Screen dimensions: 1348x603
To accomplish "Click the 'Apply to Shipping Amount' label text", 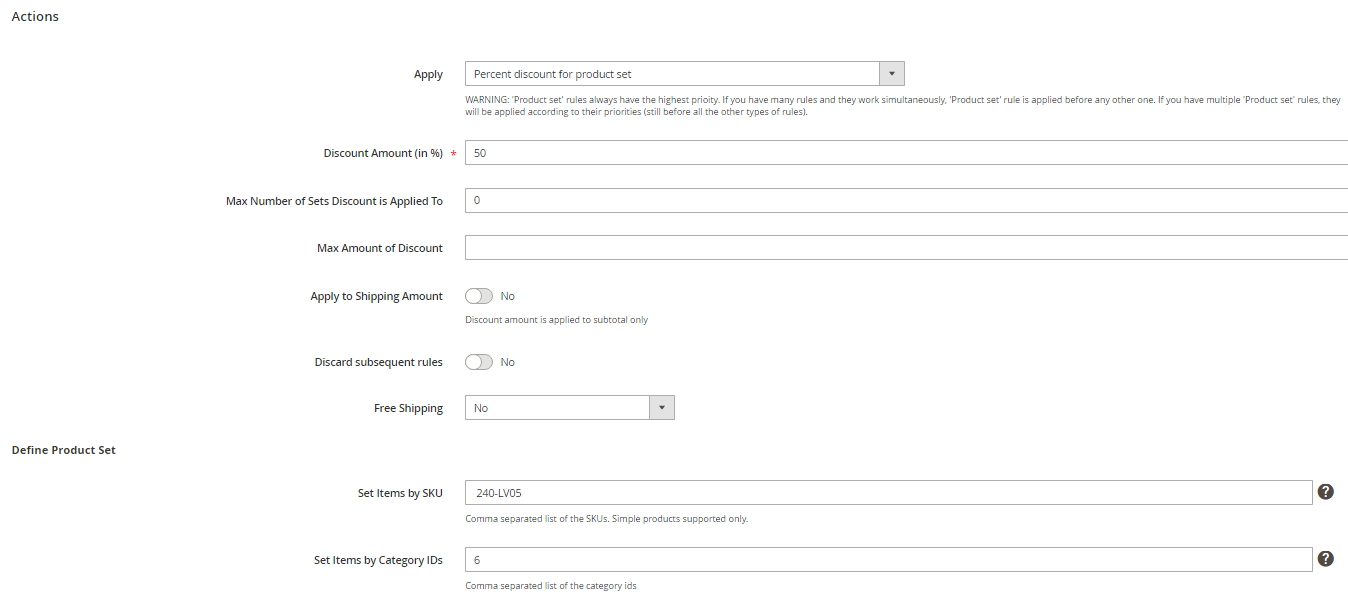I will [376, 297].
